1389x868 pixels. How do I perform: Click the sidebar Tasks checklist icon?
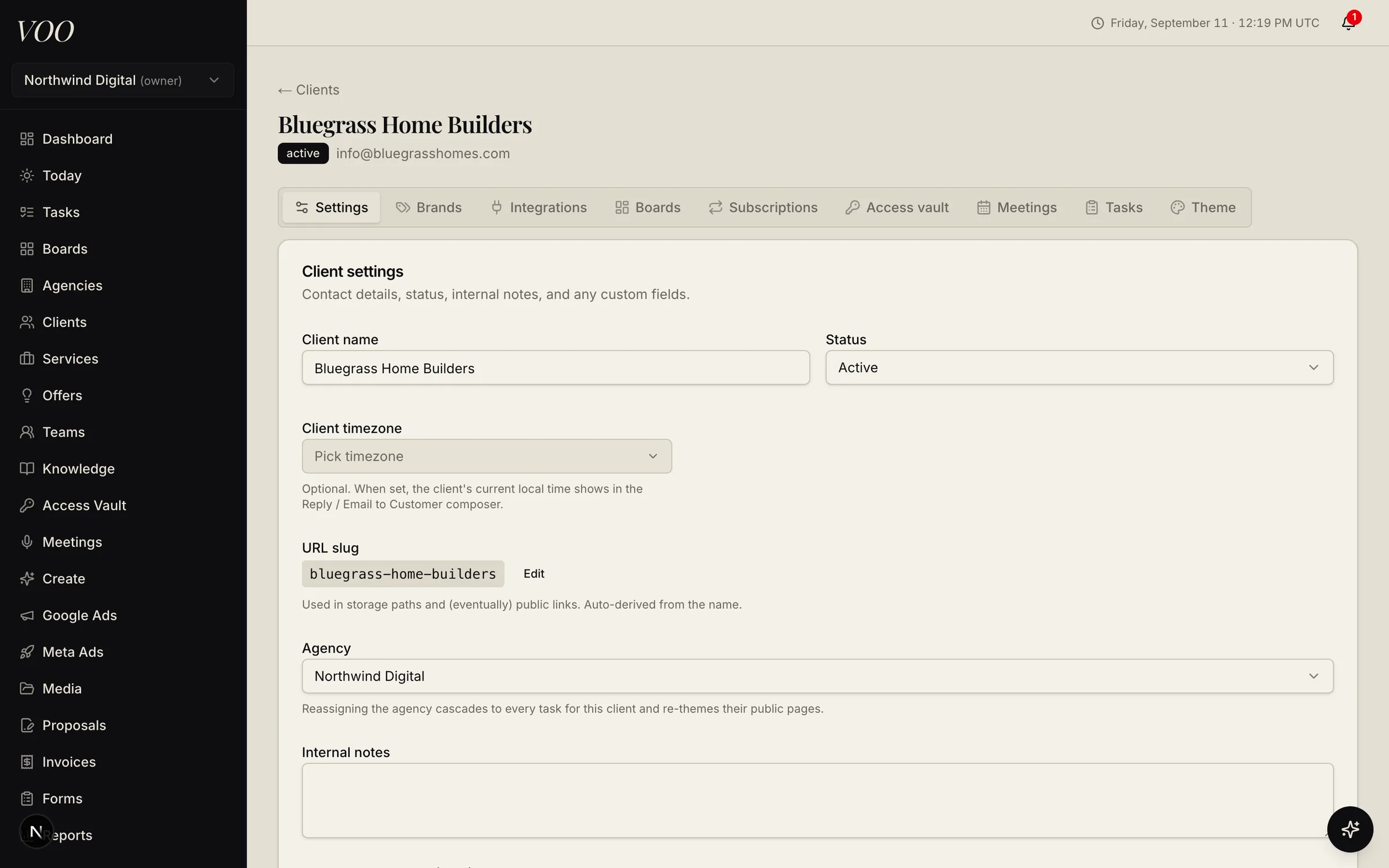(27, 212)
